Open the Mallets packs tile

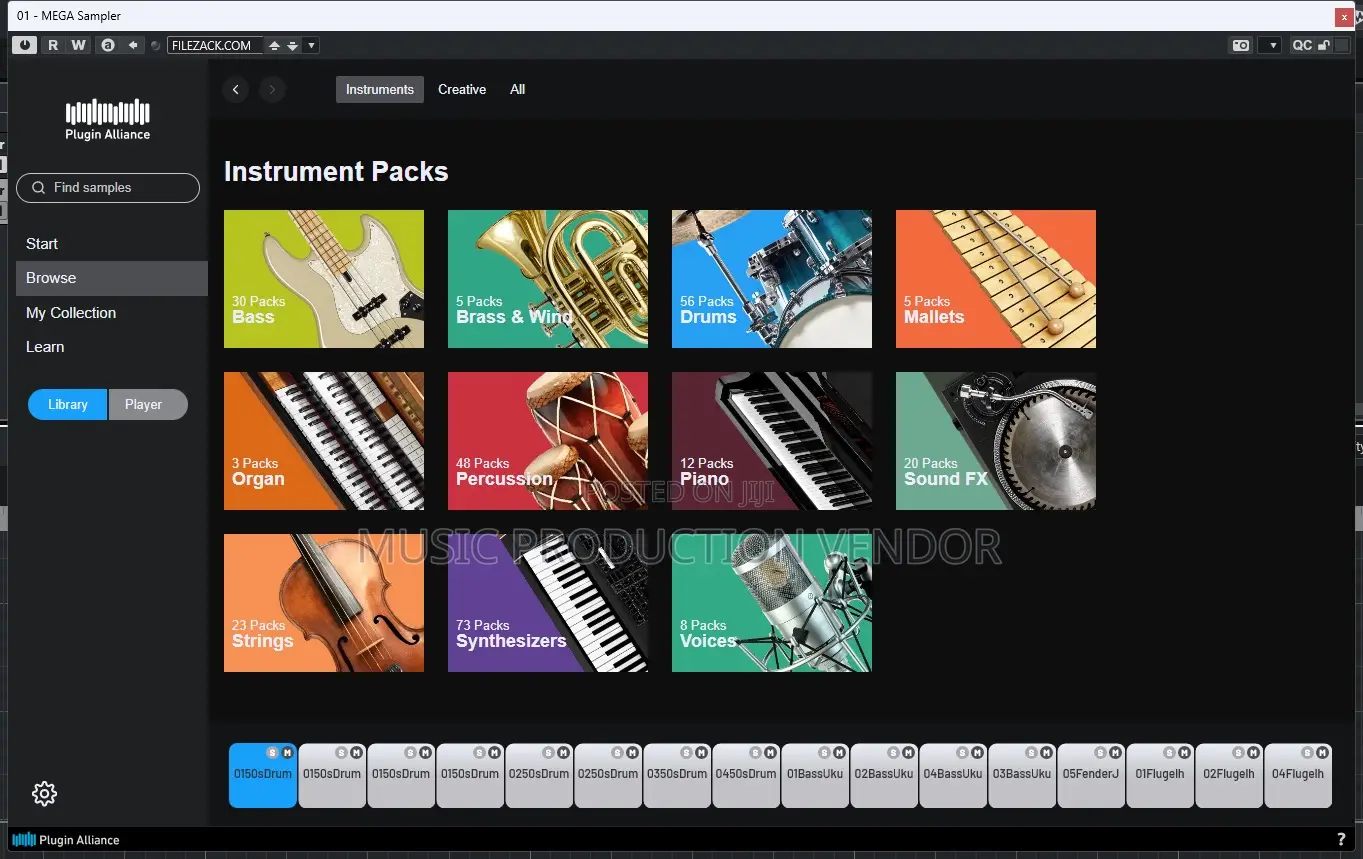click(996, 279)
